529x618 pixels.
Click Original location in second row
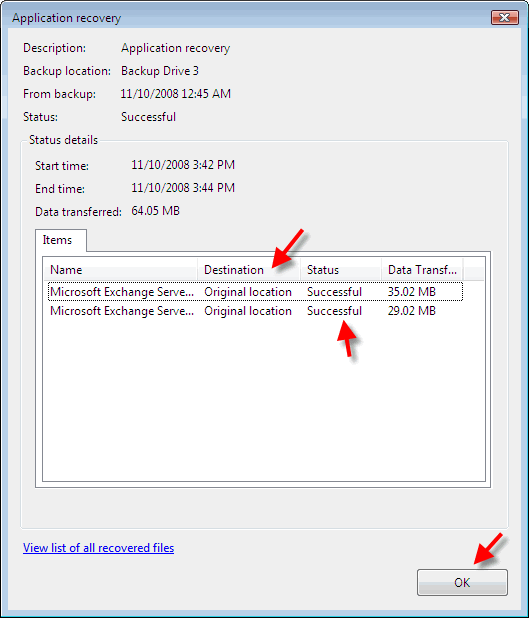pyautogui.click(x=248, y=311)
